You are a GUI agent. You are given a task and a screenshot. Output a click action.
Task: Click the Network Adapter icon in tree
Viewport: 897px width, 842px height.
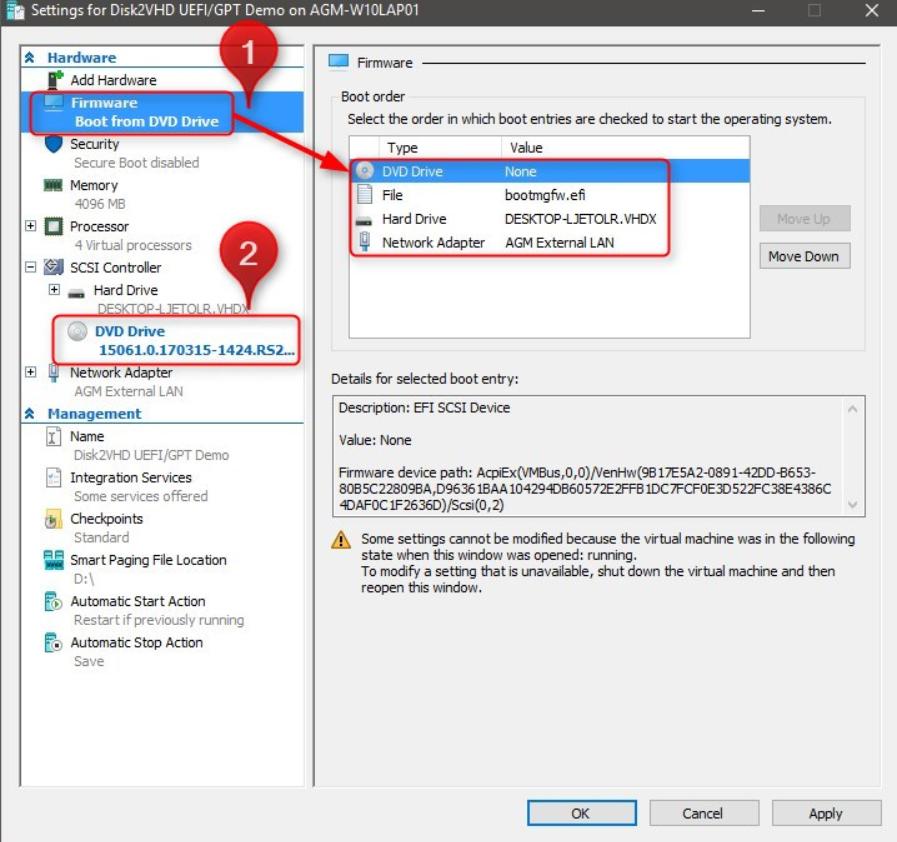tap(53, 372)
